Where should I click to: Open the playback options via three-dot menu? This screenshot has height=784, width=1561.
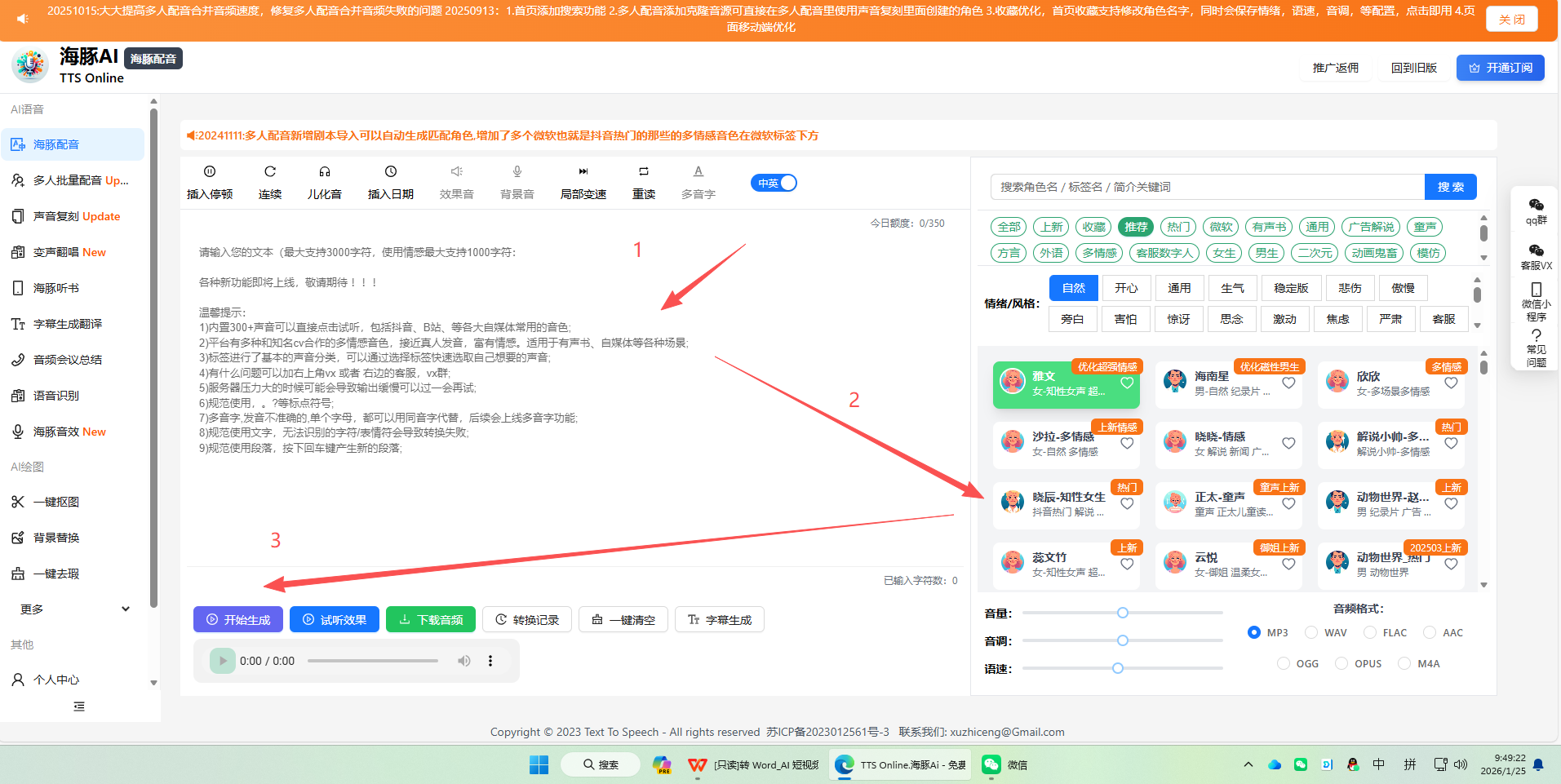(490, 661)
